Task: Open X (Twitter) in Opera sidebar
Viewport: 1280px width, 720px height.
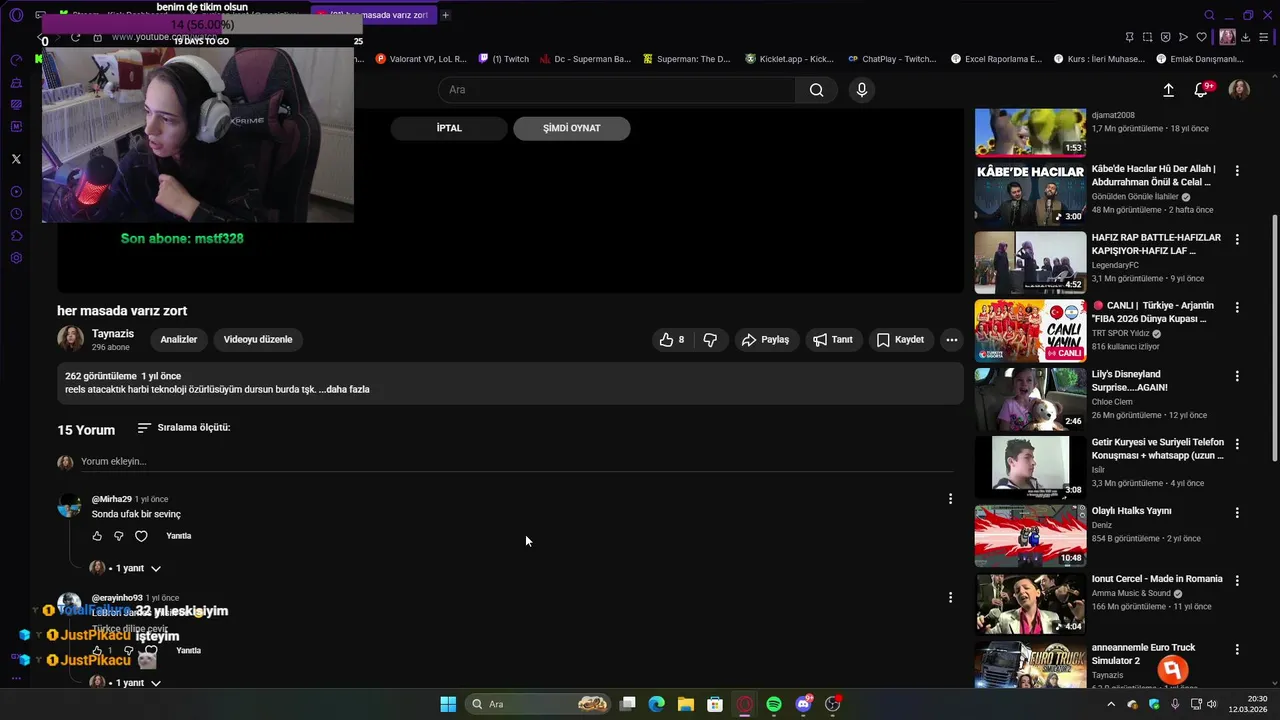Action: pos(16,159)
